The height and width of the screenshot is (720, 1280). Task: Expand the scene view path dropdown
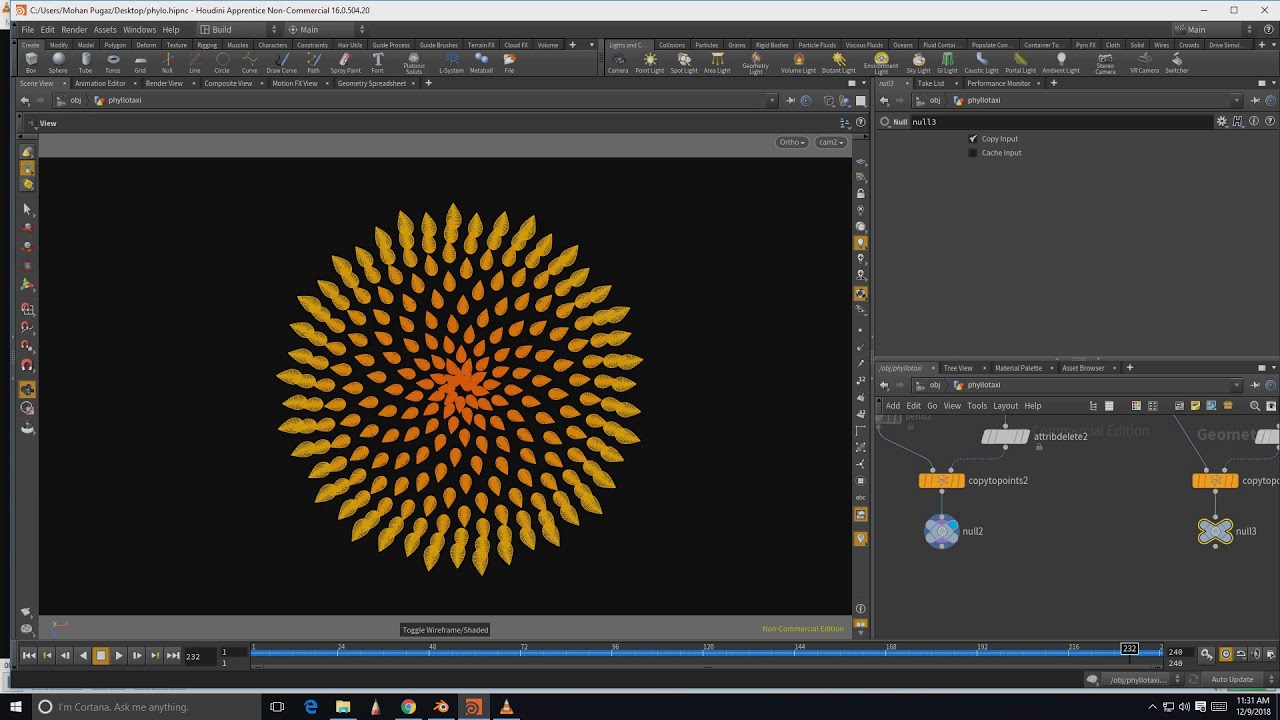pos(772,100)
